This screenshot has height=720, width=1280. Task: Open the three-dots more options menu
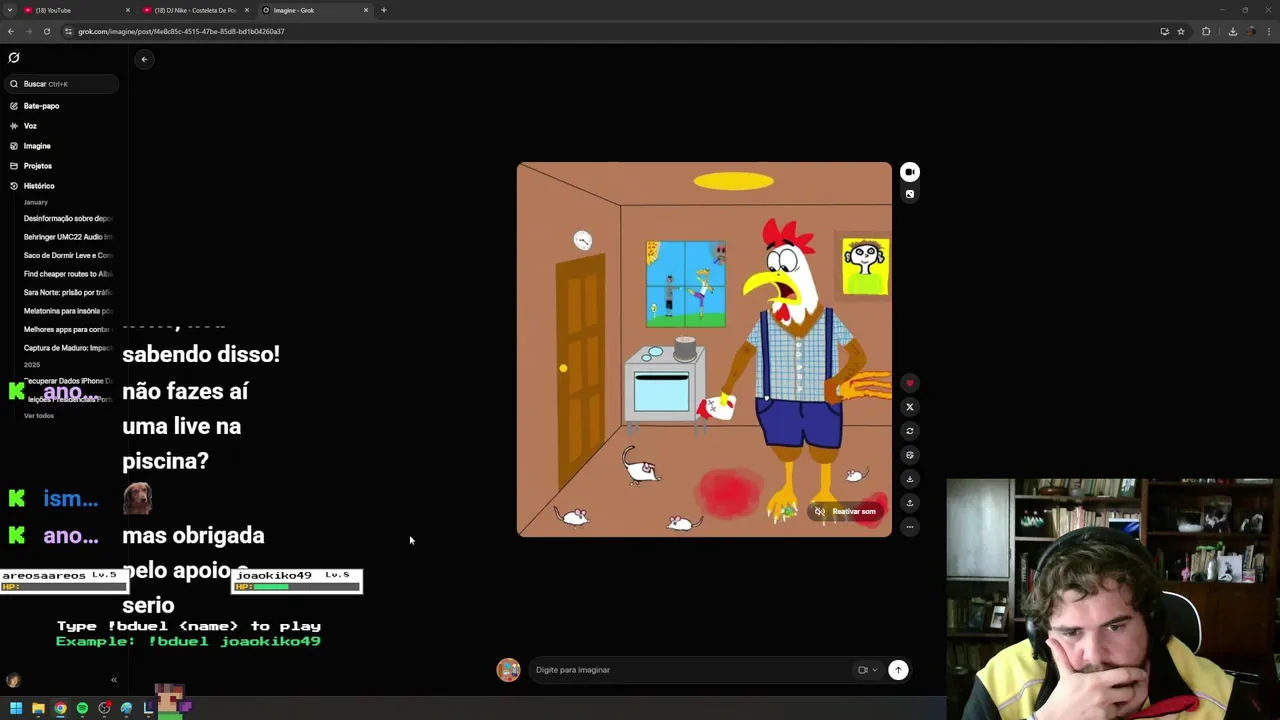tap(909, 526)
